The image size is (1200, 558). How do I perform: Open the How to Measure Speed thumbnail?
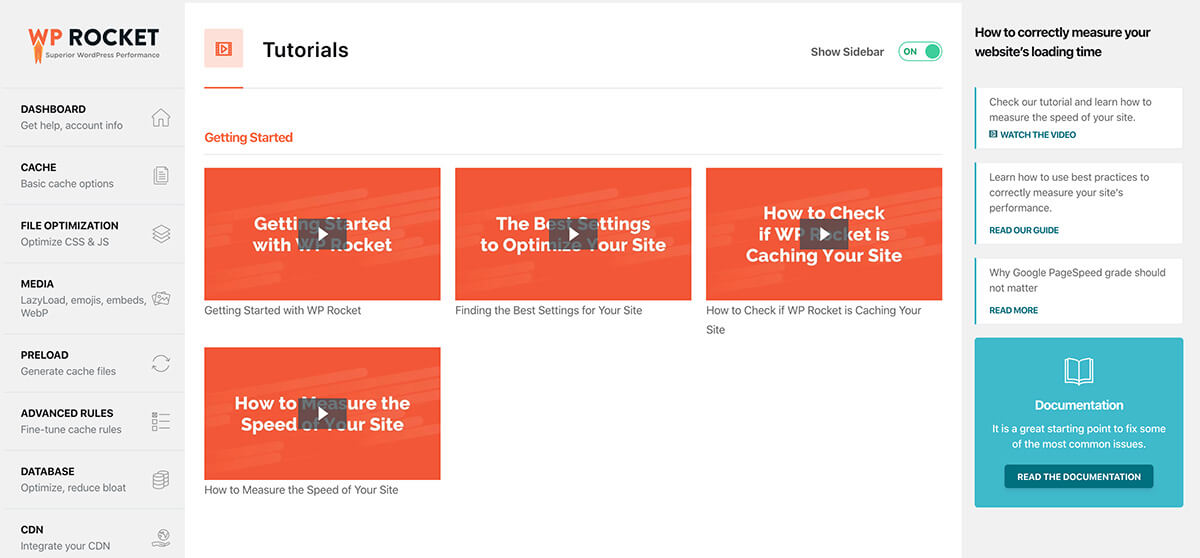tap(322, 413)
